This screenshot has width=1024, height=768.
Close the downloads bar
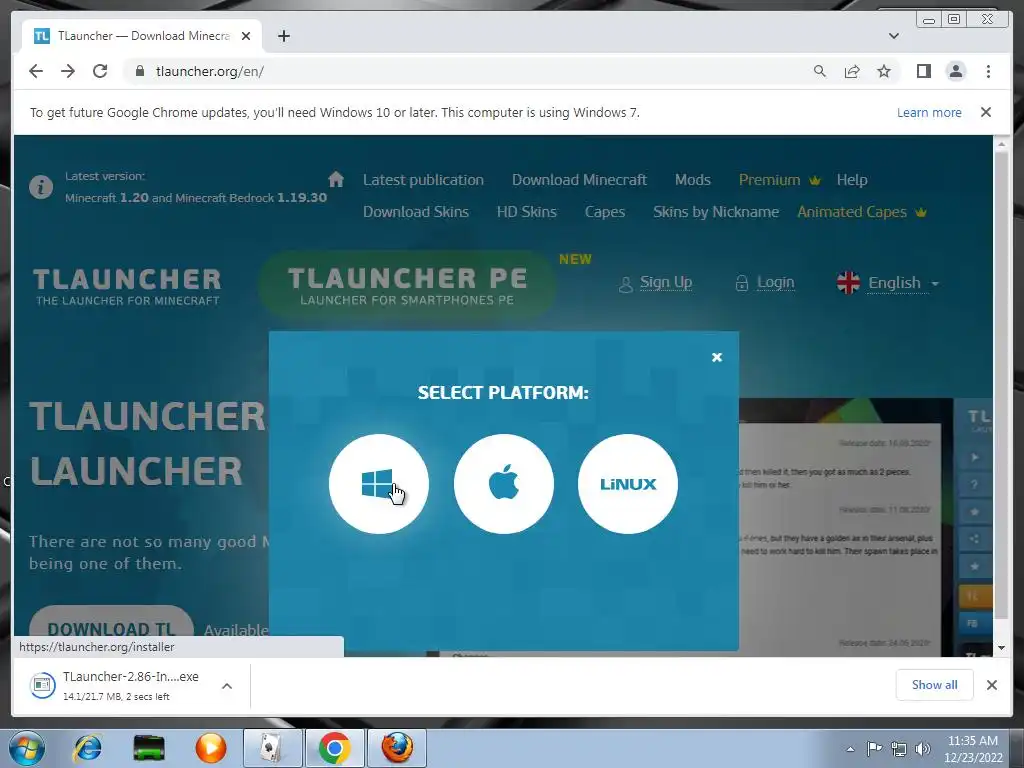coord(991,684)
